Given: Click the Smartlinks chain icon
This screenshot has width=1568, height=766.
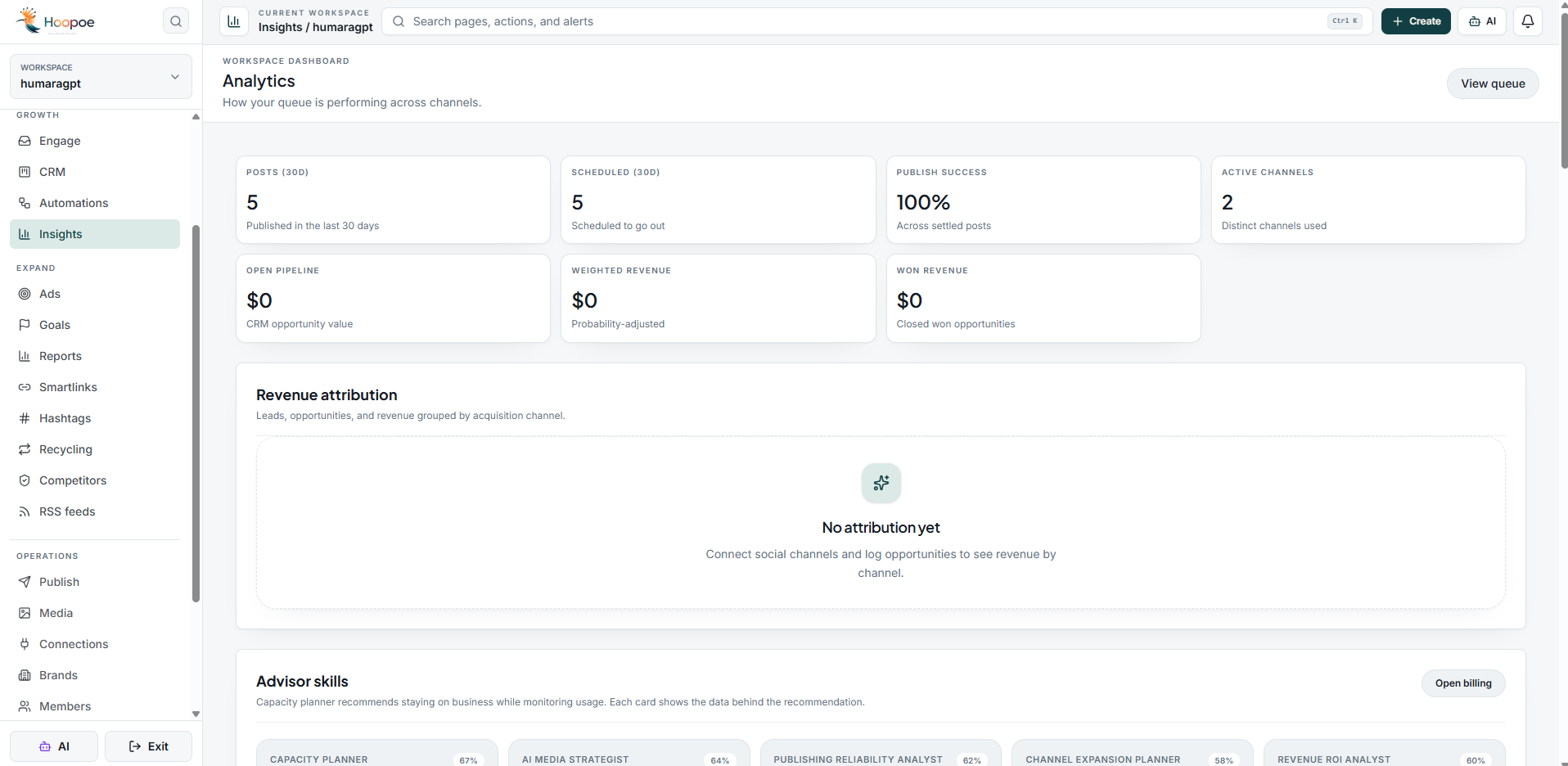Looking at the screenshot, I should click(x=25, y=387).
